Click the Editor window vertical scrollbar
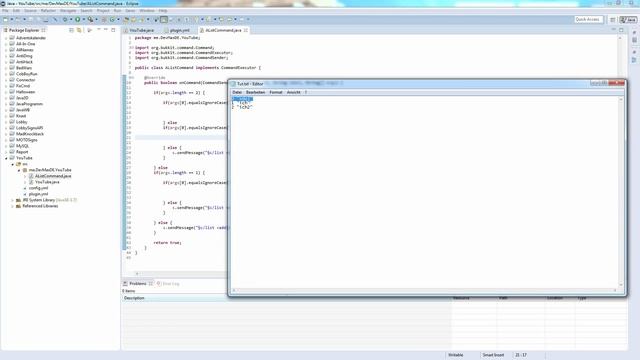This screenshot has width=640, height=360. coord(621,192)
